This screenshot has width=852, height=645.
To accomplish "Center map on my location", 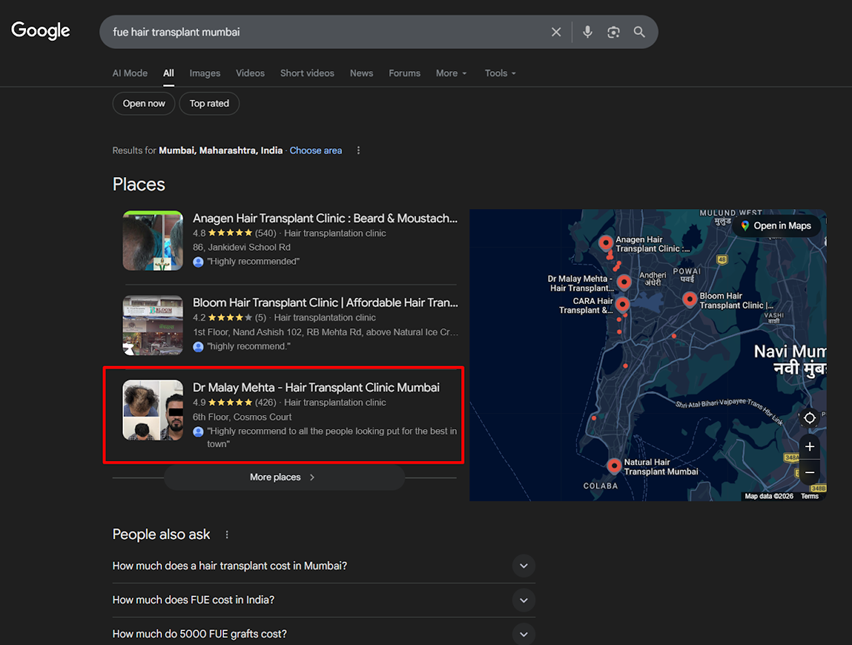I will pyautogui.click(x=810, y=418).
